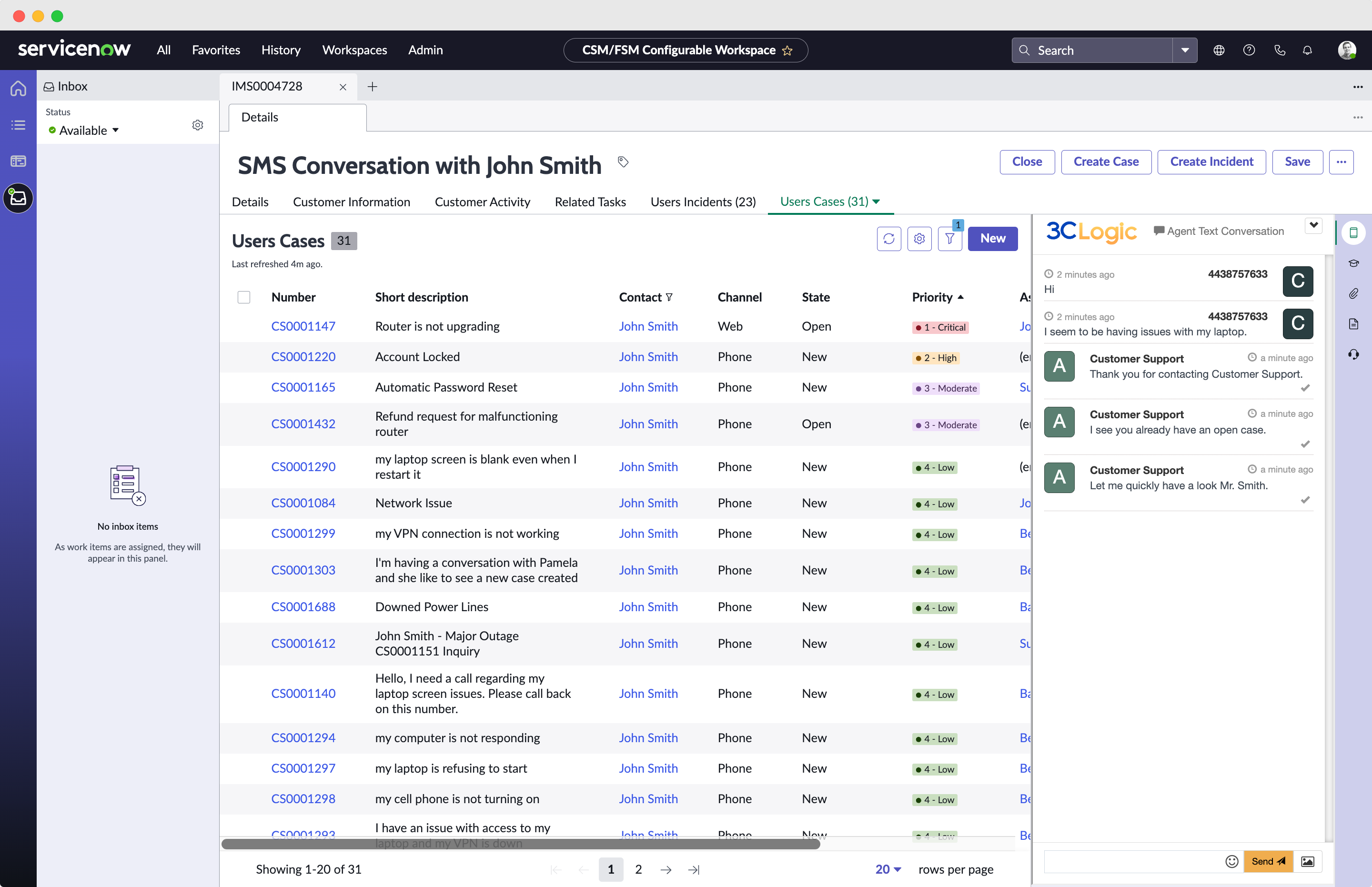Open the rows per page dropdown
Viewport: 1372px width, 887px height.
click(x=888, y=869)
